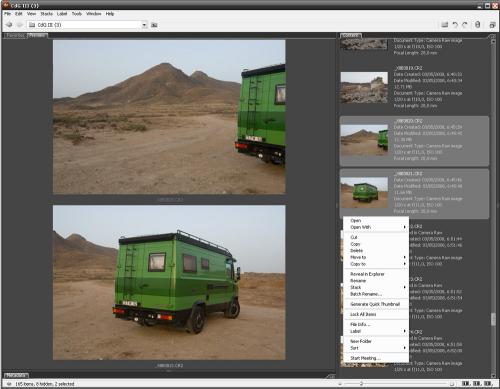Choose Rename in the context menu
The image size is (500, 389).
[x=376, y=281]
